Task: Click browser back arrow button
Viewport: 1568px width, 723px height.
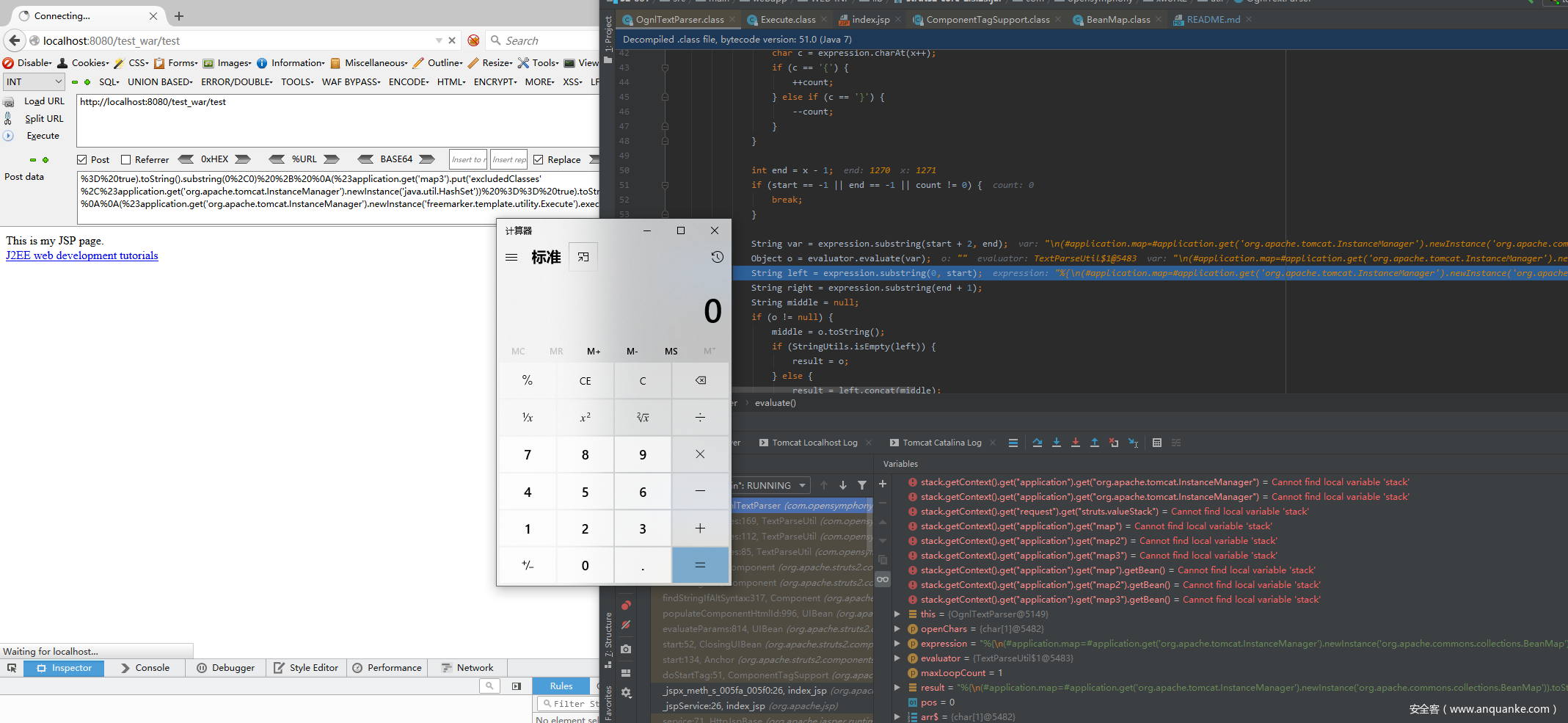Action: pyautogui.click(x=15, y=40)
